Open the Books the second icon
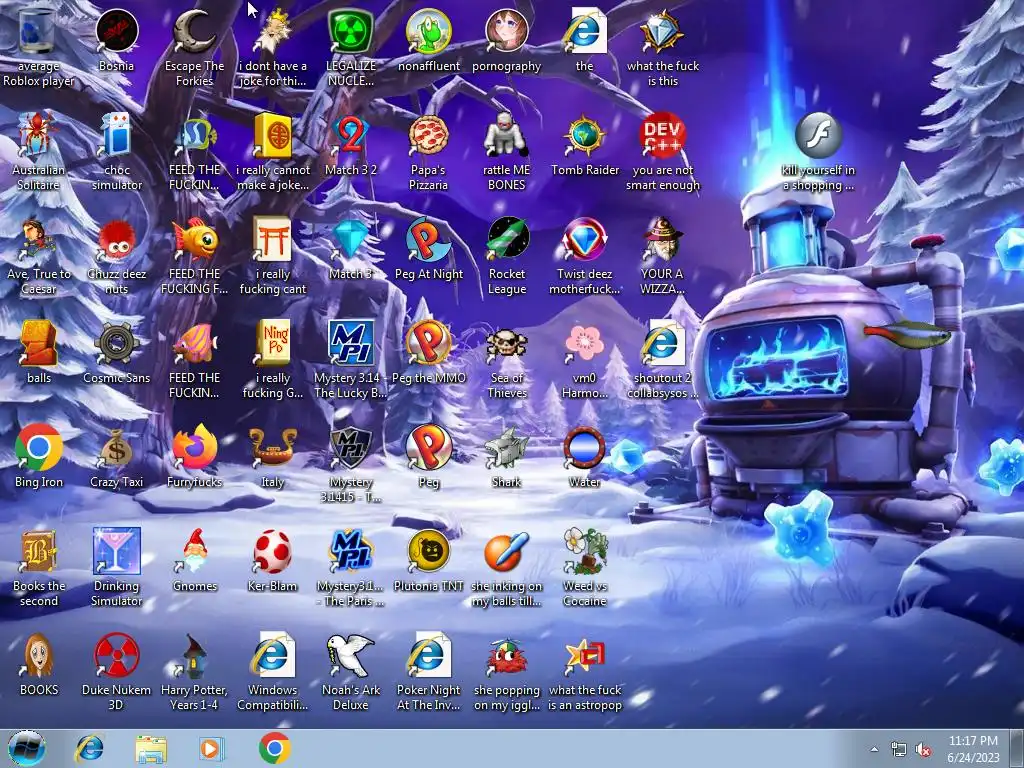This screenshot has height=768, width=1024. 38,551
